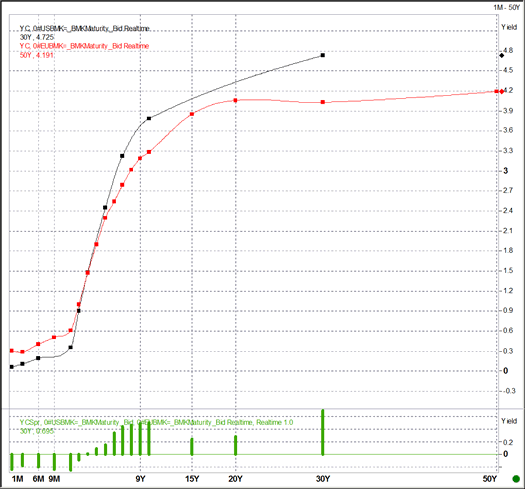Click the '30Y' maturity label on x-axis
This screenshot has height=489, width=525.
coord(323,479)
